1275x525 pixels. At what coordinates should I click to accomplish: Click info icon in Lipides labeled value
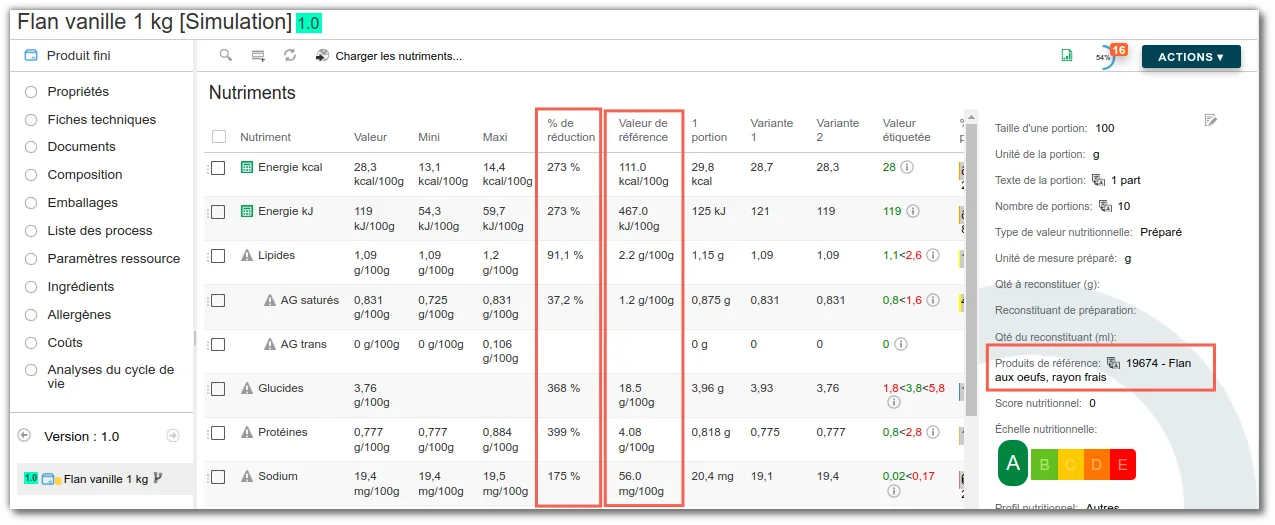[x=933, y=255]
